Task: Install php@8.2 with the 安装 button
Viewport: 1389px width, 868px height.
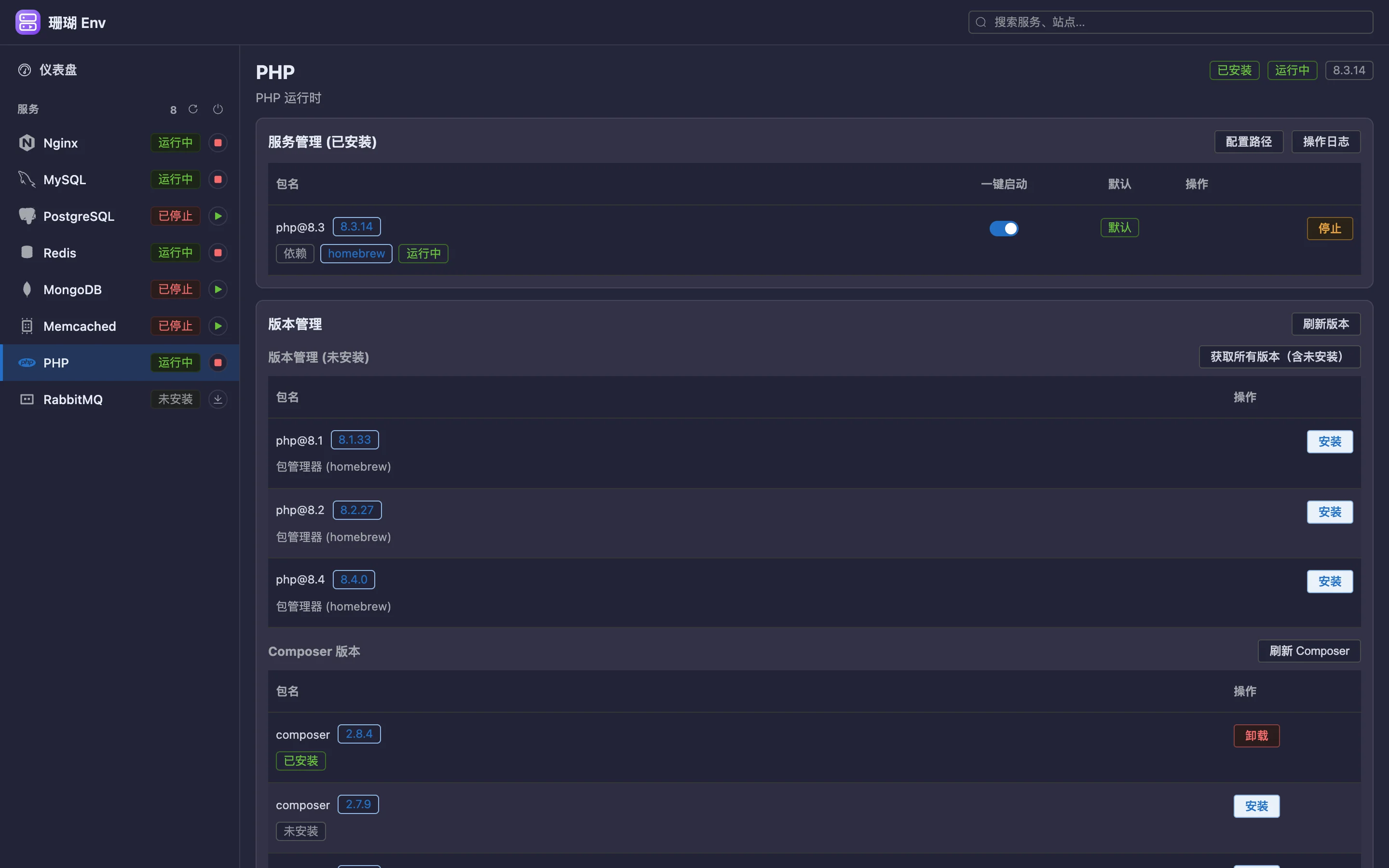Action: point(1329,512)
